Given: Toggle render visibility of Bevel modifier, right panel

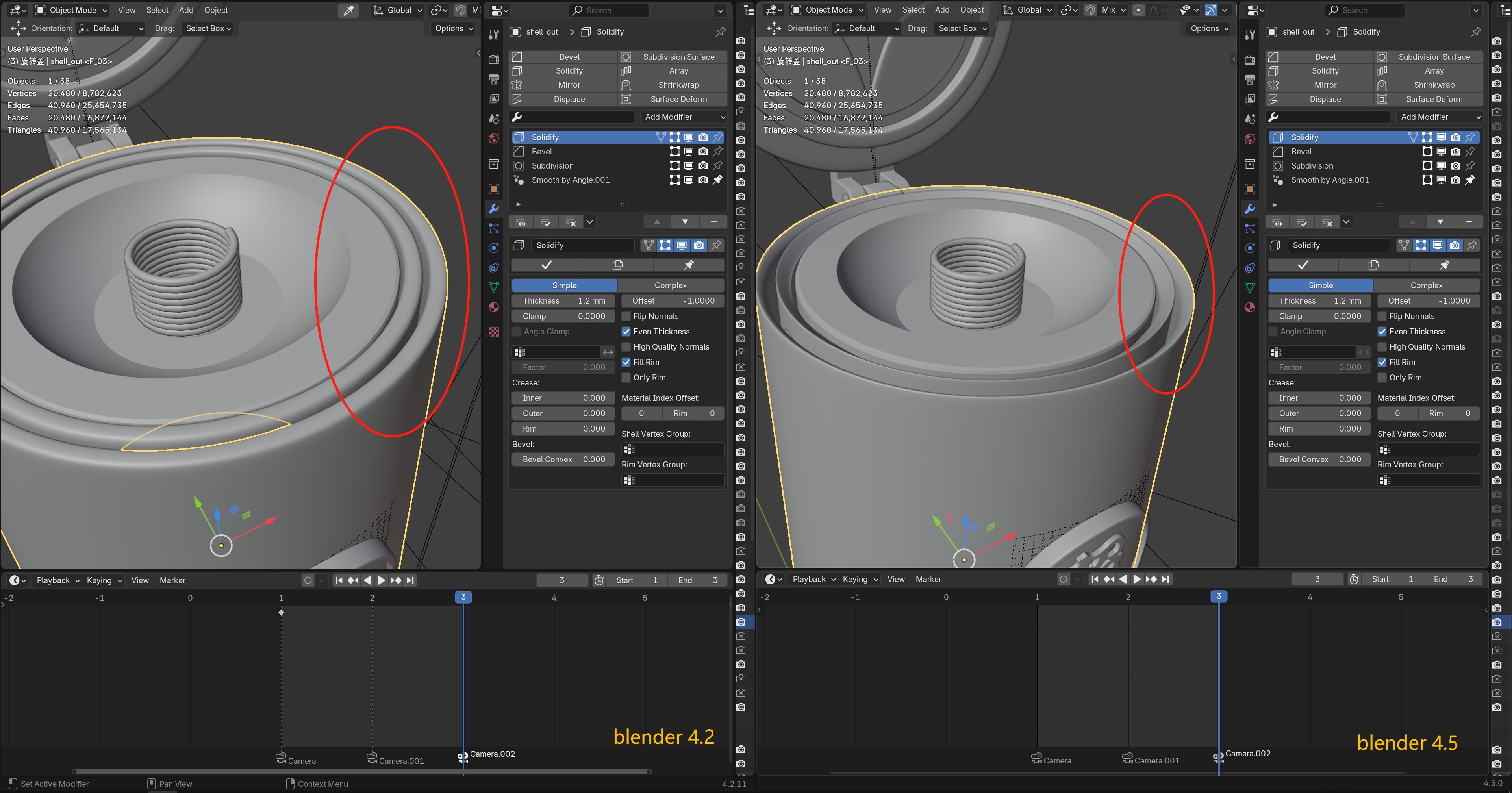Looking at the screenshot, I should [1455, 152].
